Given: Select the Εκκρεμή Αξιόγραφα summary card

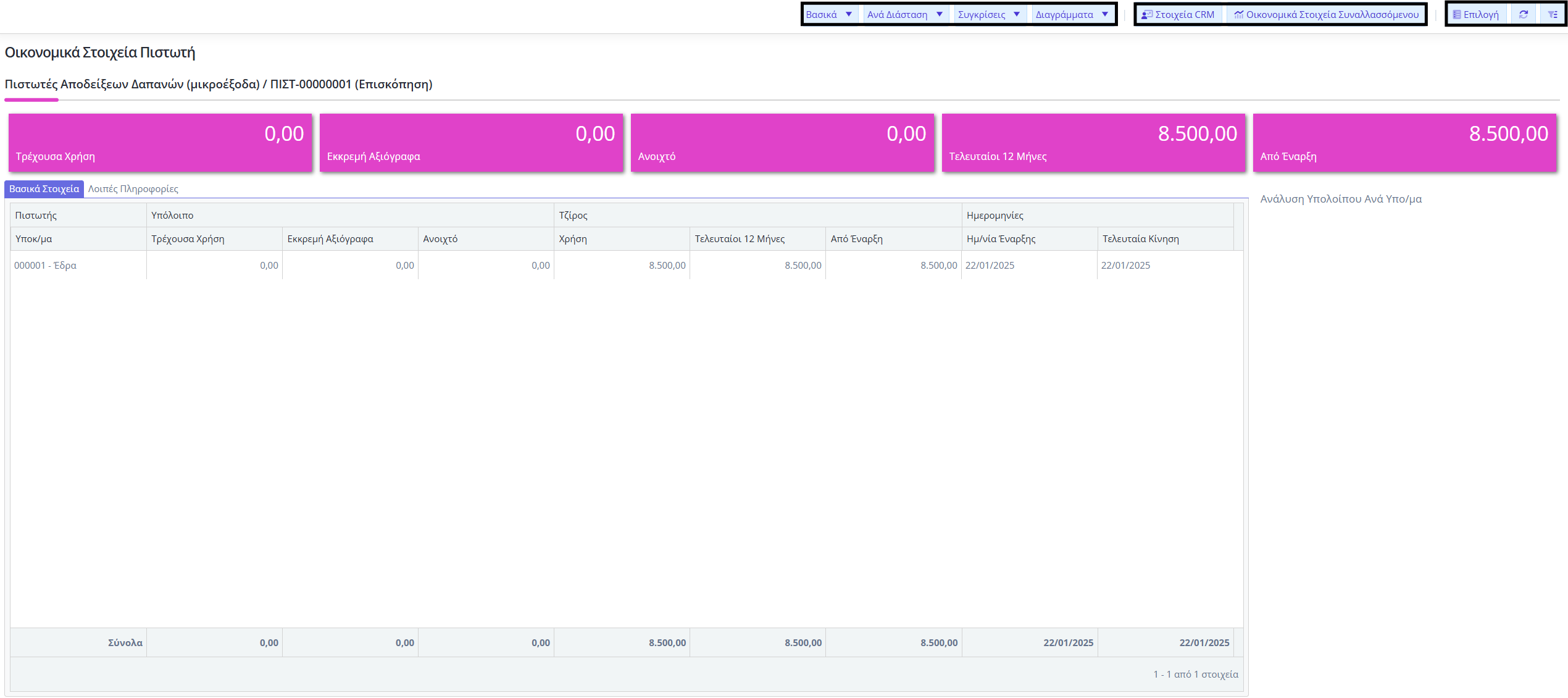Looking at the screenshot, I should [472, 143].
